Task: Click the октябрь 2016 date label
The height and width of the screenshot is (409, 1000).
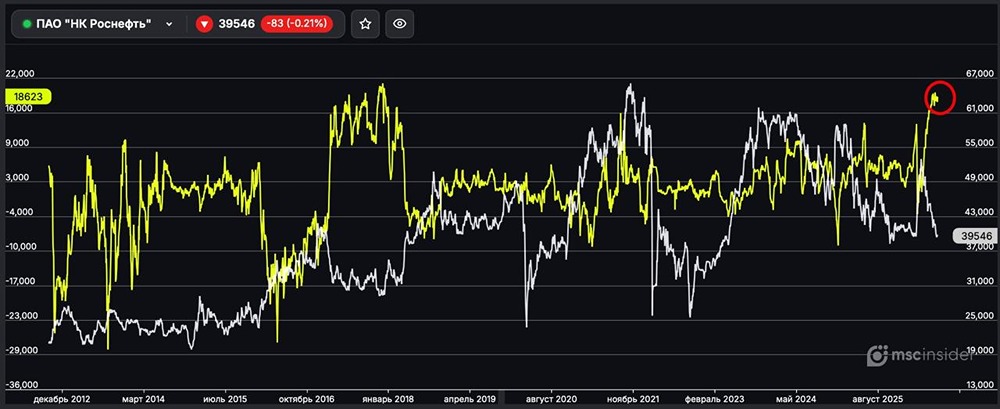Action: [x=308, y=399]
